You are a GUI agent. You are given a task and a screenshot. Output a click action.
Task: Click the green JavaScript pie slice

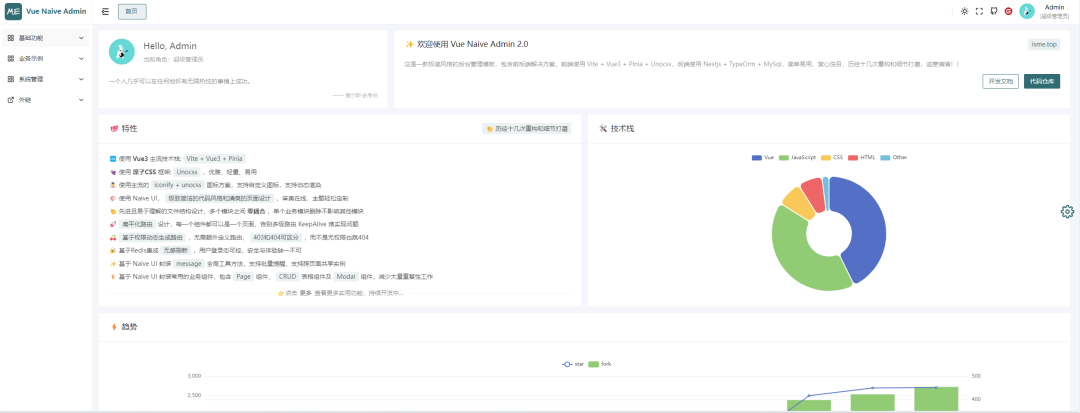(x=792, y=251)
